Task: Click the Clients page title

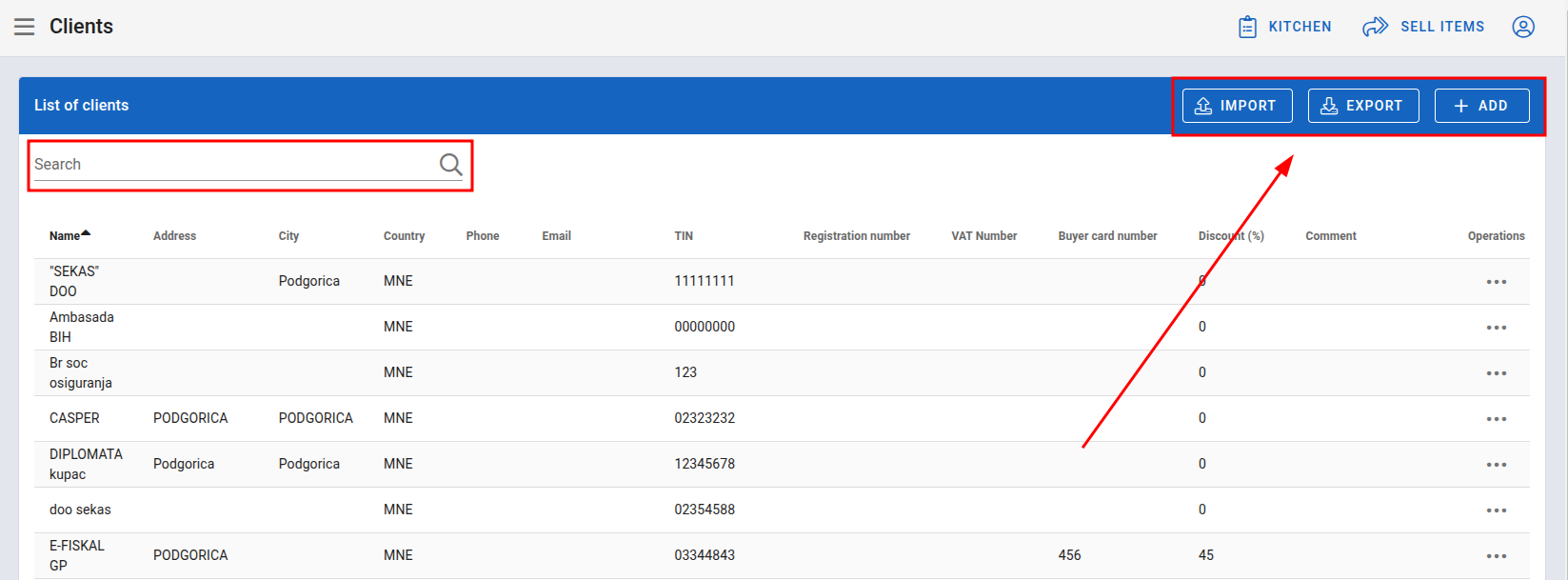Action: tap(81, 26)
